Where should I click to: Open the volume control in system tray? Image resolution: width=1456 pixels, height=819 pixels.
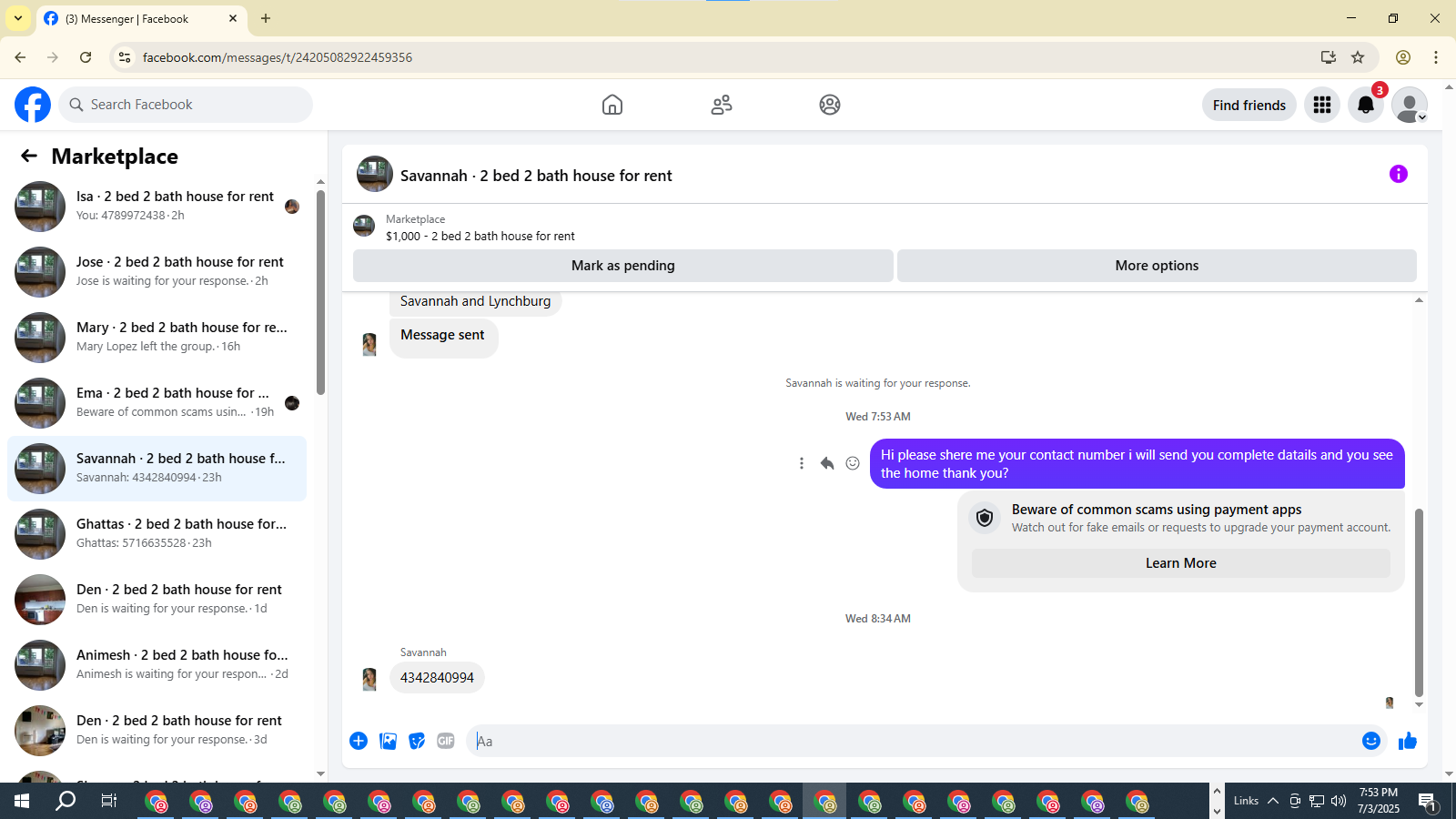[x=1339, y=801]
